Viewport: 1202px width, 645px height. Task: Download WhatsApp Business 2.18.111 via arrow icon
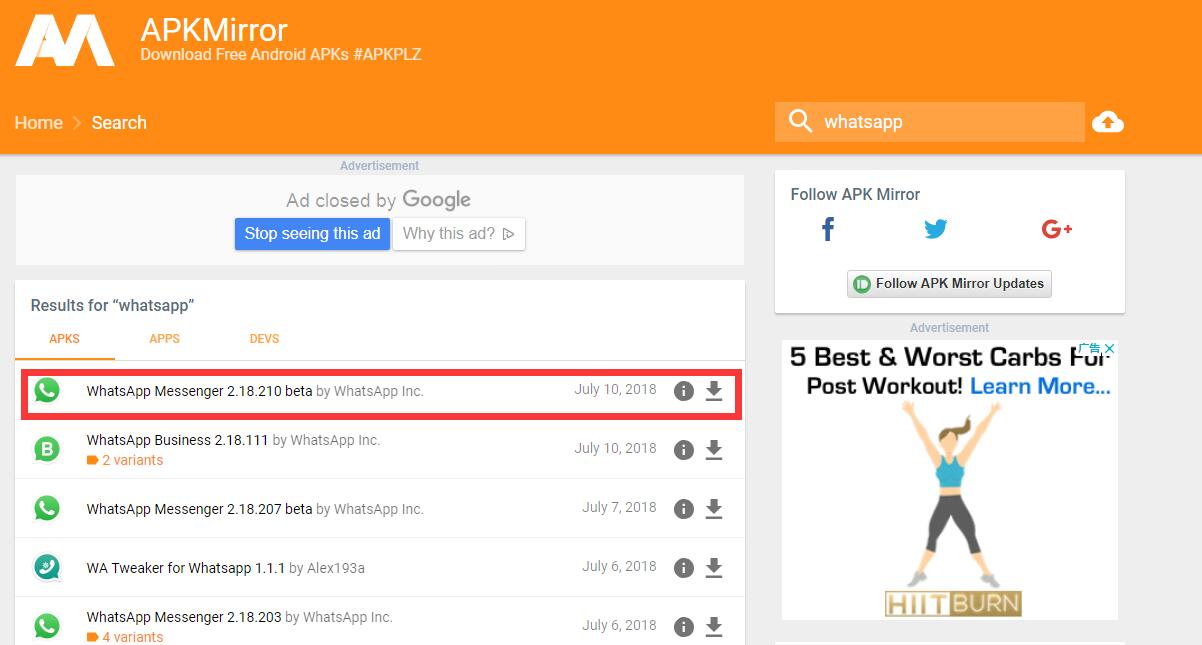point(714,450)
